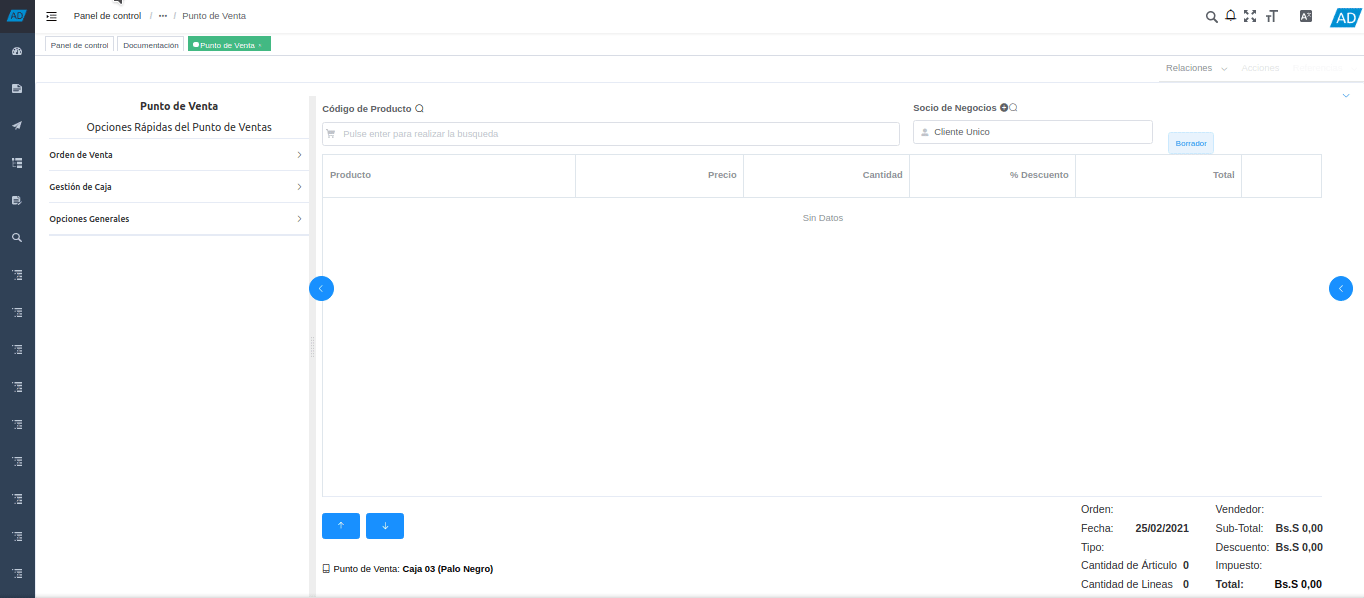Screen dimensions: 1364x598
Task: Expand the Gestión de Caja section
Action: tap(178, 186)
